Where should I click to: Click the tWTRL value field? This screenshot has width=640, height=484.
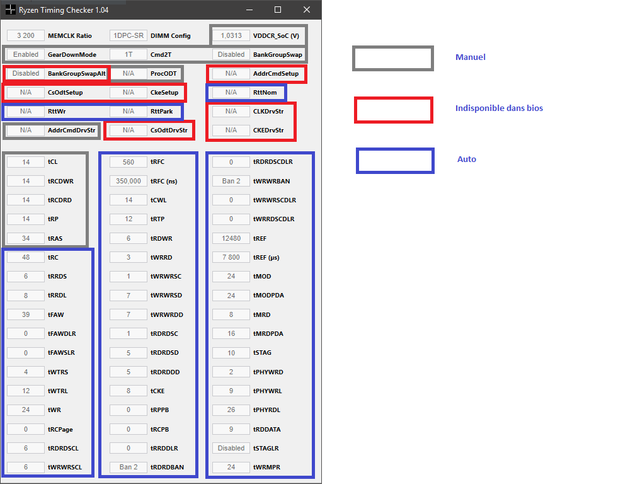tap(26, 391)
